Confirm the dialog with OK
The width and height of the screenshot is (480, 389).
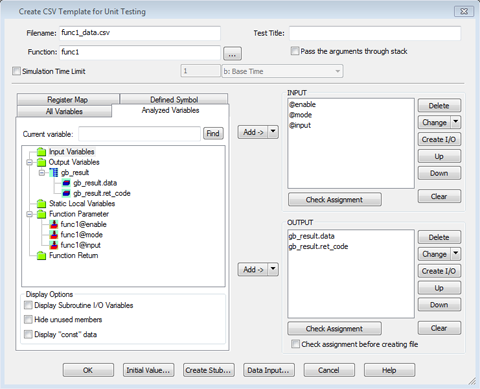click(88, 370)
